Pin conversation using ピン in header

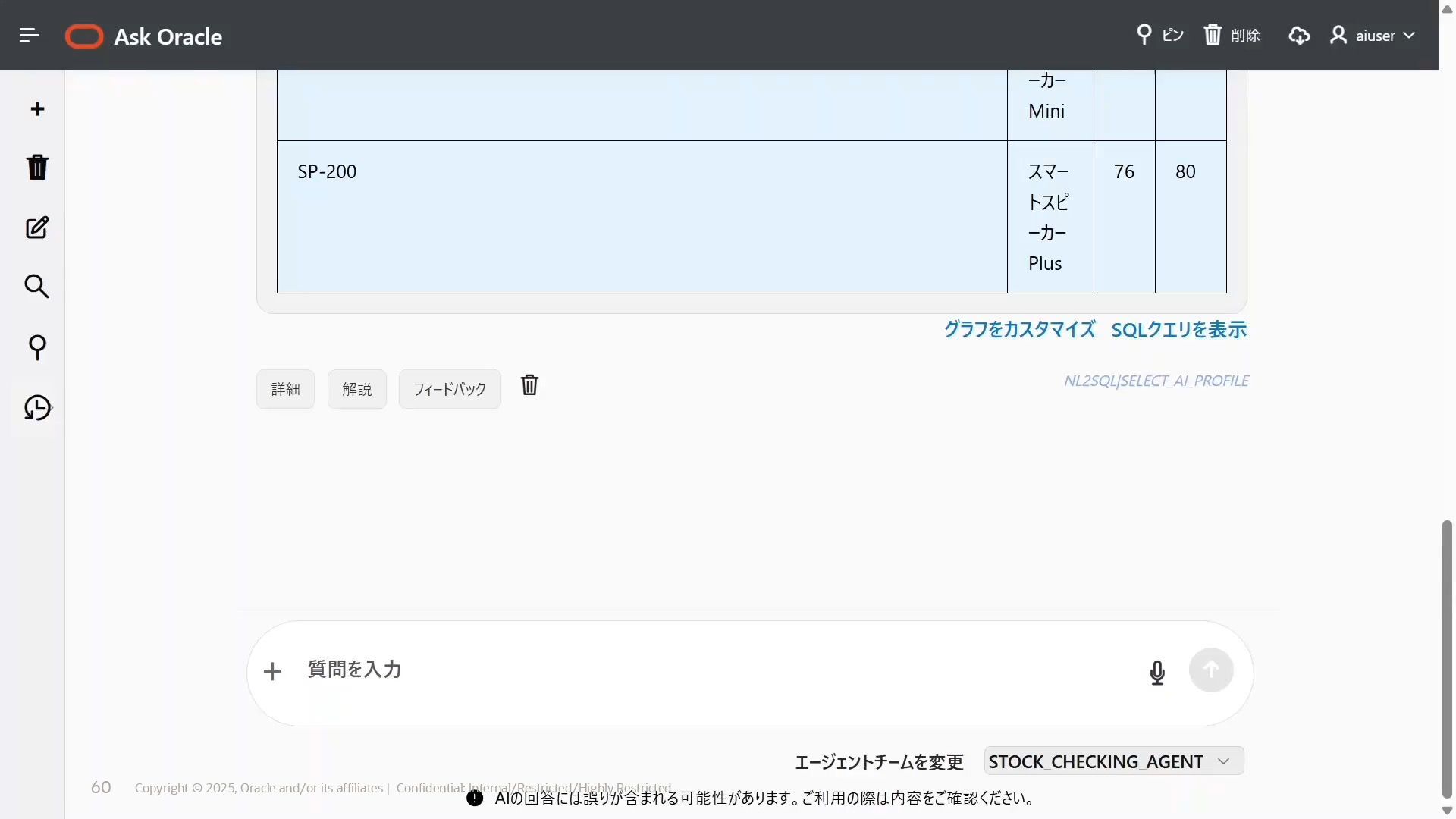[1159, 35]
